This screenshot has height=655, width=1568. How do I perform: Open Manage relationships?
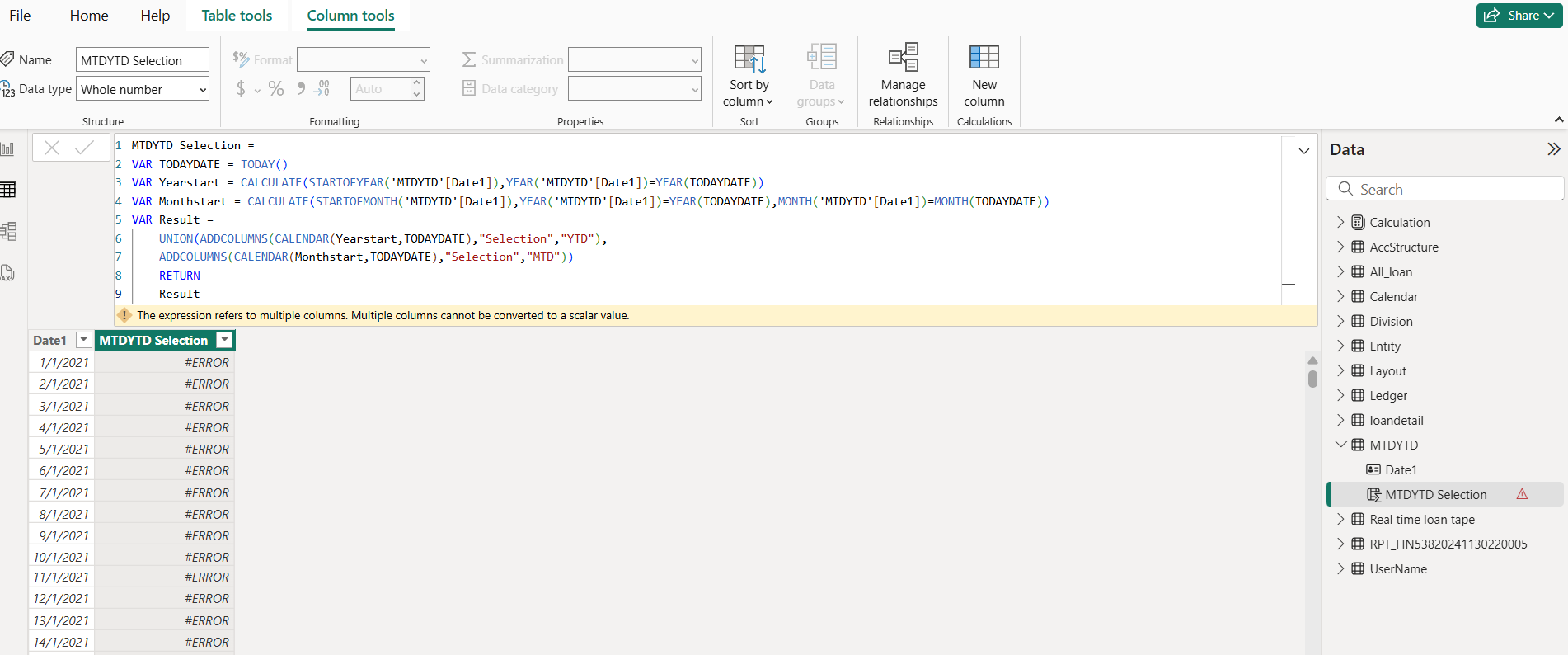[x=903, y=76]
